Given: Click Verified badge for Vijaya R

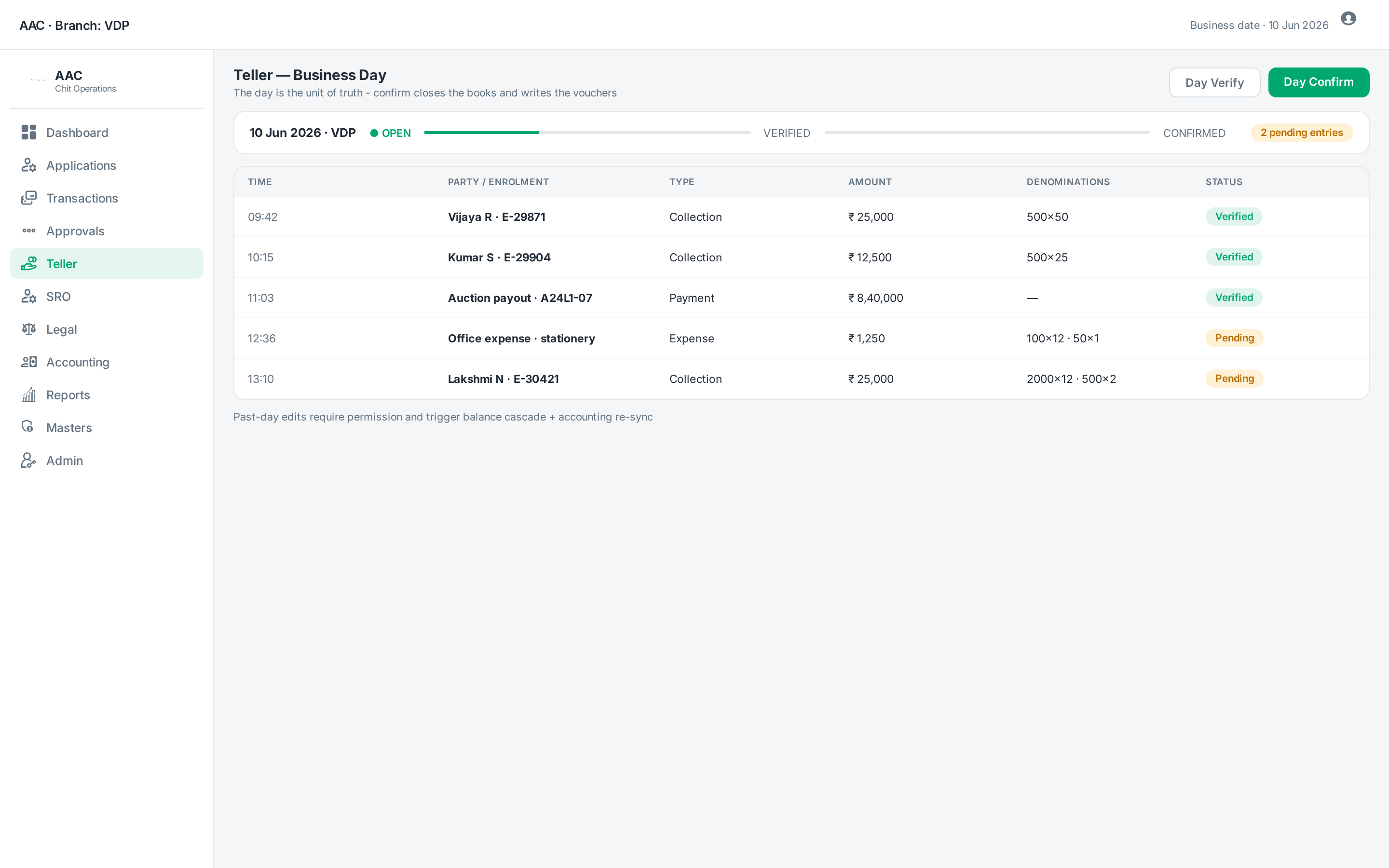Looking at the screenshot, I should (x=1234, y=217).
